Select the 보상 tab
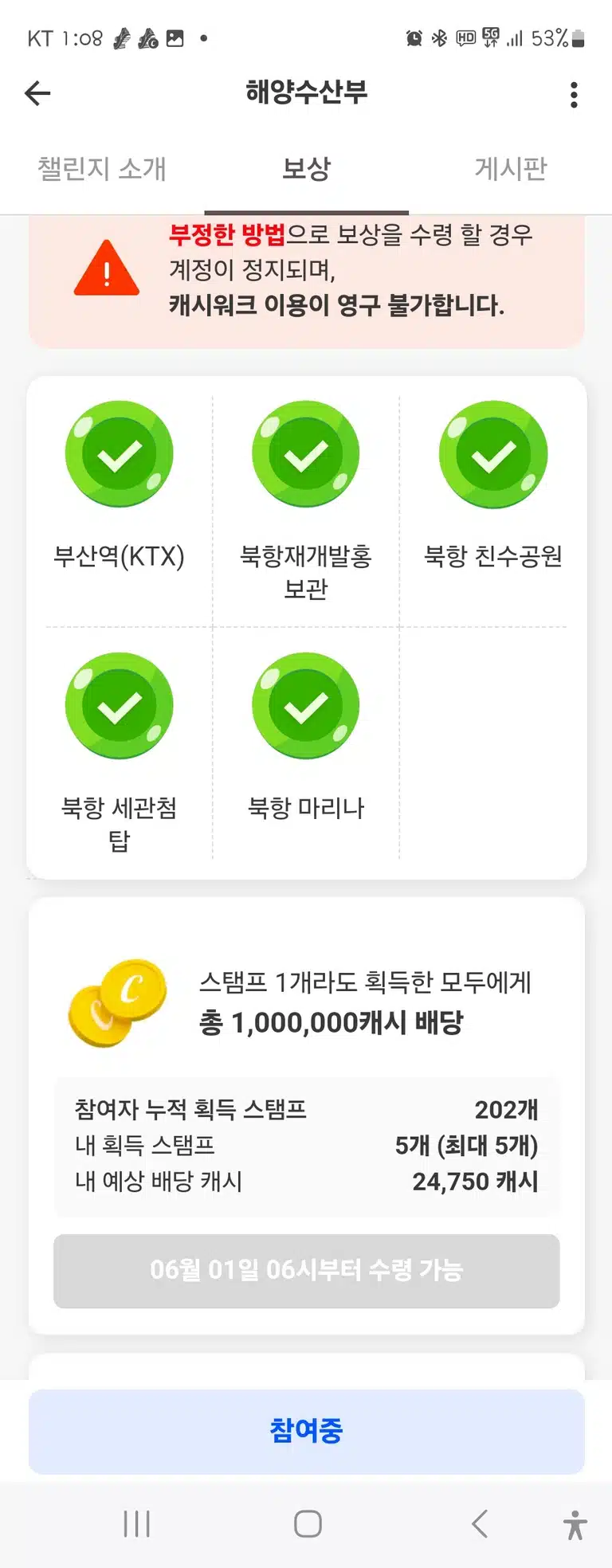 point(306,169)
